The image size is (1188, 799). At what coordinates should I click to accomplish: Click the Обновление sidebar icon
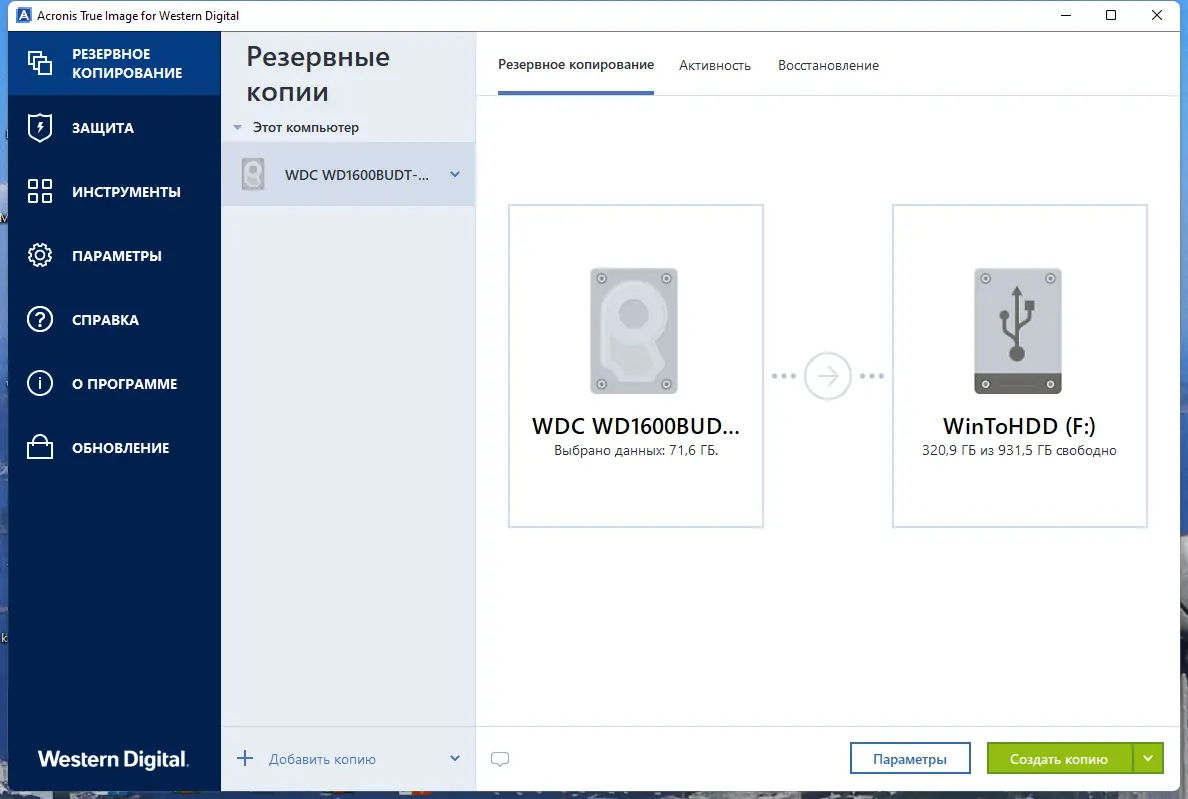coord(40,447)
